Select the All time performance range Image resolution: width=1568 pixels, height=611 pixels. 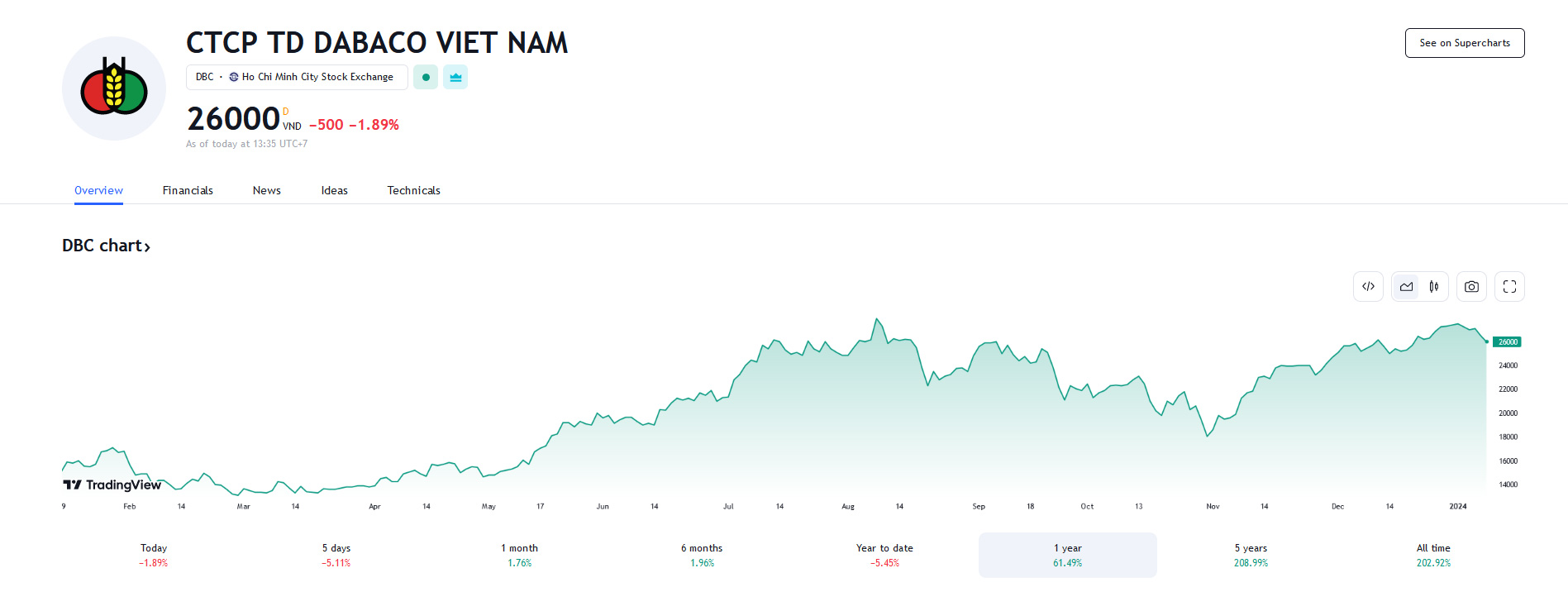pos(1432,554)
